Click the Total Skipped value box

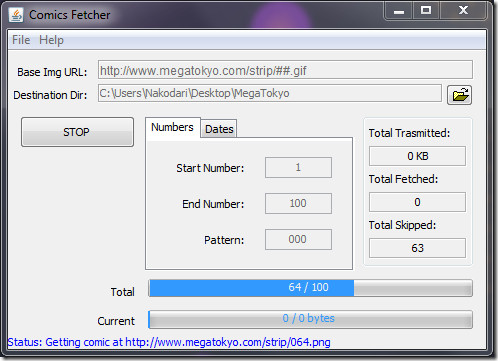(x=417, y=248)
